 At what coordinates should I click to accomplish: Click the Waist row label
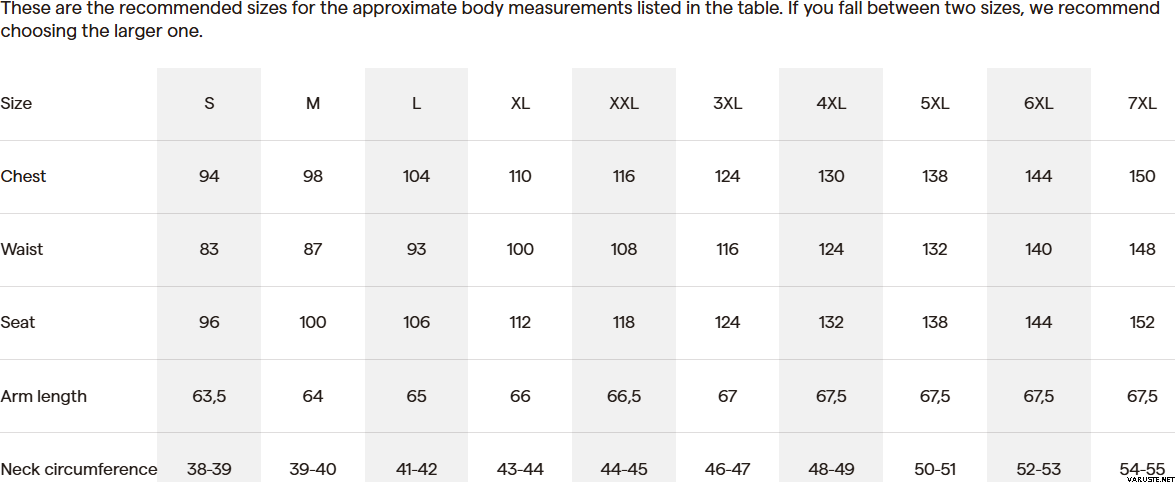(22, 249)
